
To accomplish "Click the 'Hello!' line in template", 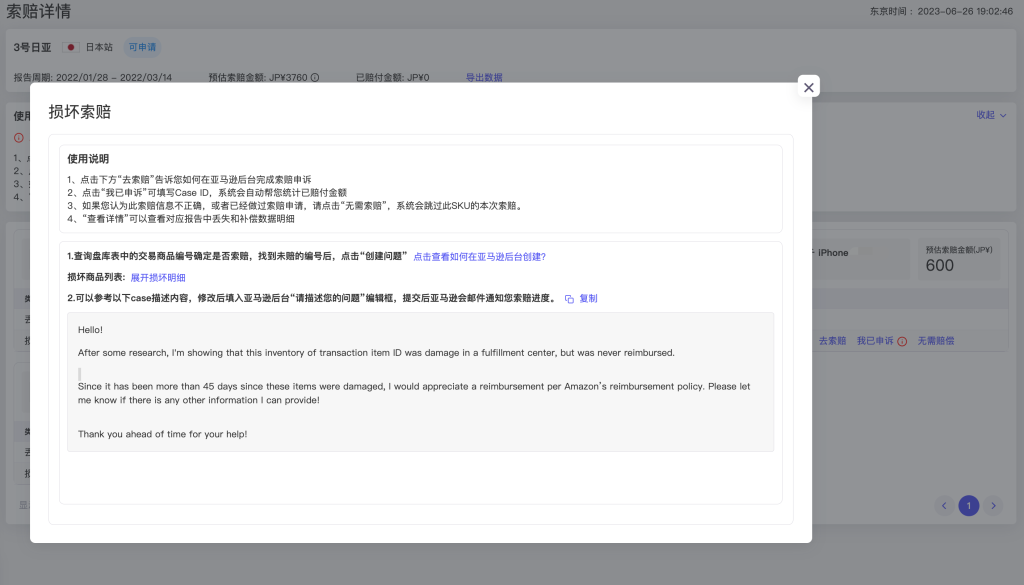I will (90, 330).
